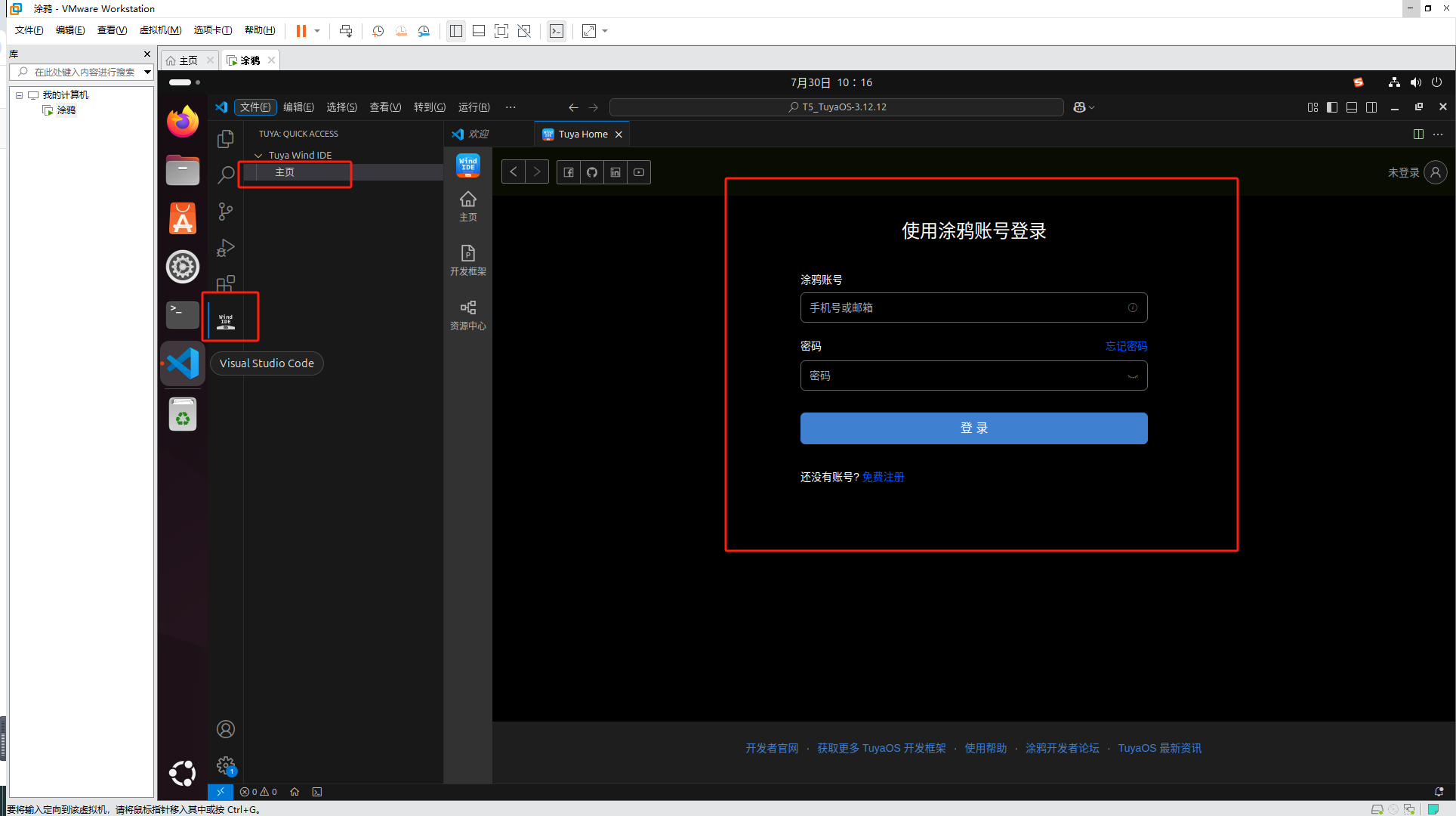
Task: Open Extensions view in activity bar
Action: (225, 283)
